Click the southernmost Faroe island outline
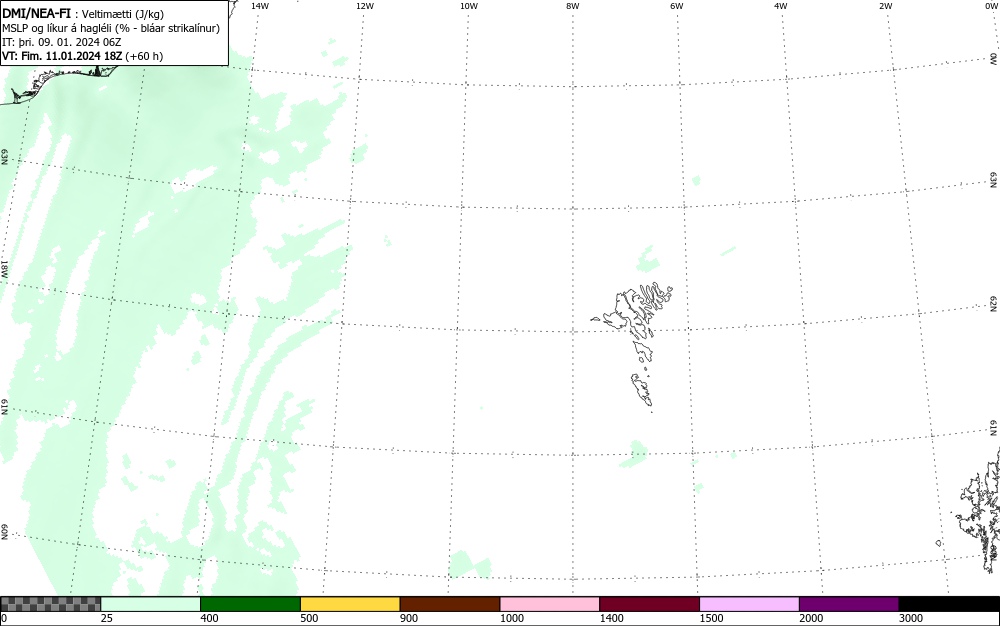This screenshot has width=1000, height=626. click(x=642, y=389)
